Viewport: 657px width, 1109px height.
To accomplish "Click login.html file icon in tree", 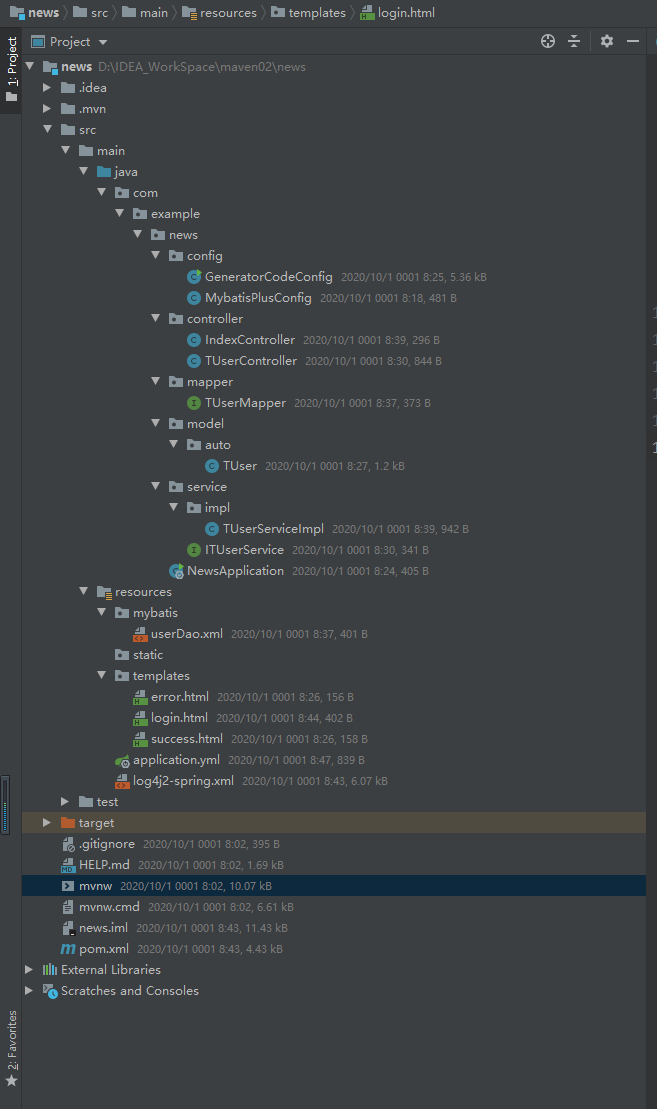I will tap(140, 718).
